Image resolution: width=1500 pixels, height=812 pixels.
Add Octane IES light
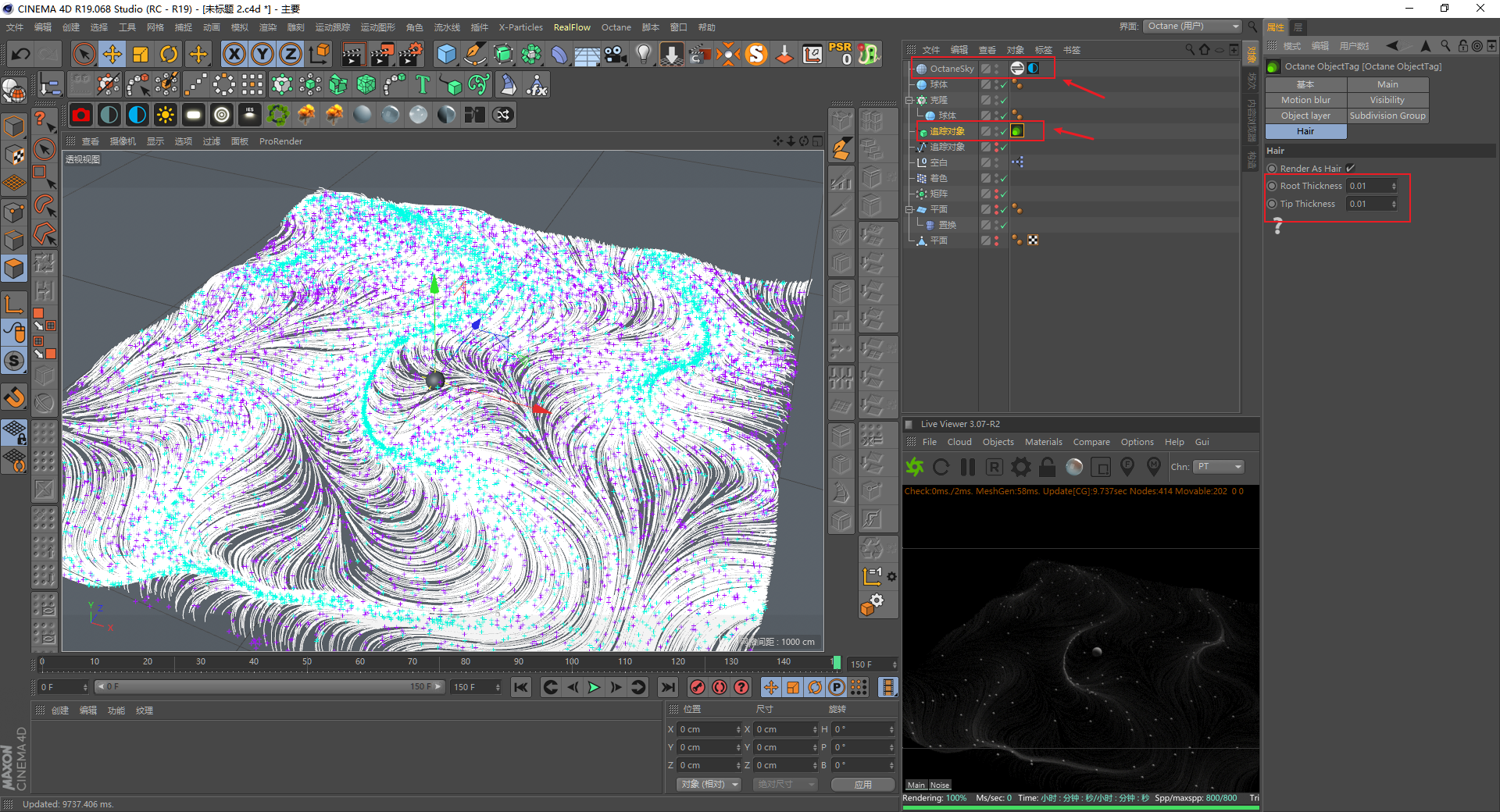click(x=249, y=115)
